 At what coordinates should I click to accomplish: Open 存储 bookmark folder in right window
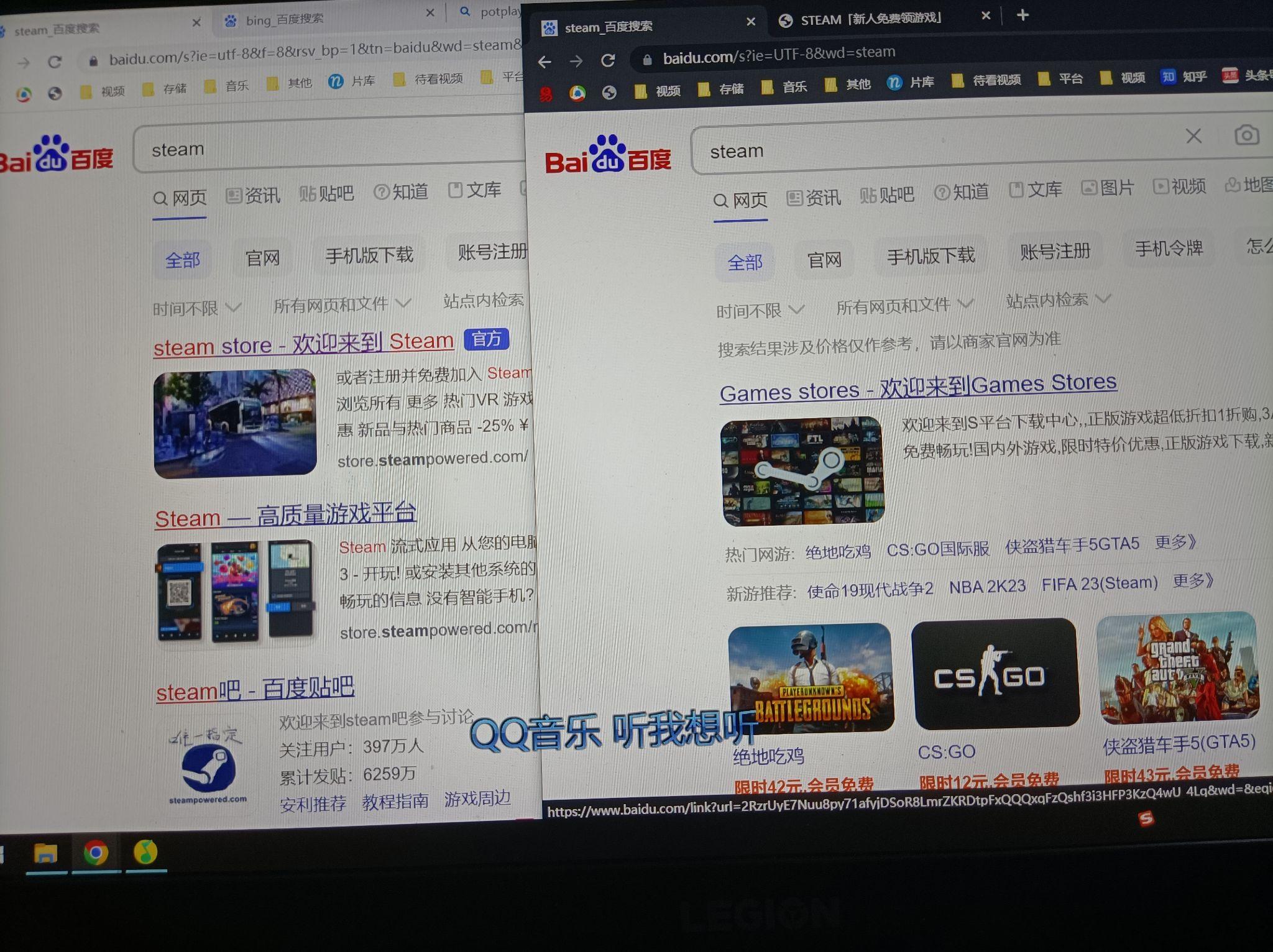[720, 89]
